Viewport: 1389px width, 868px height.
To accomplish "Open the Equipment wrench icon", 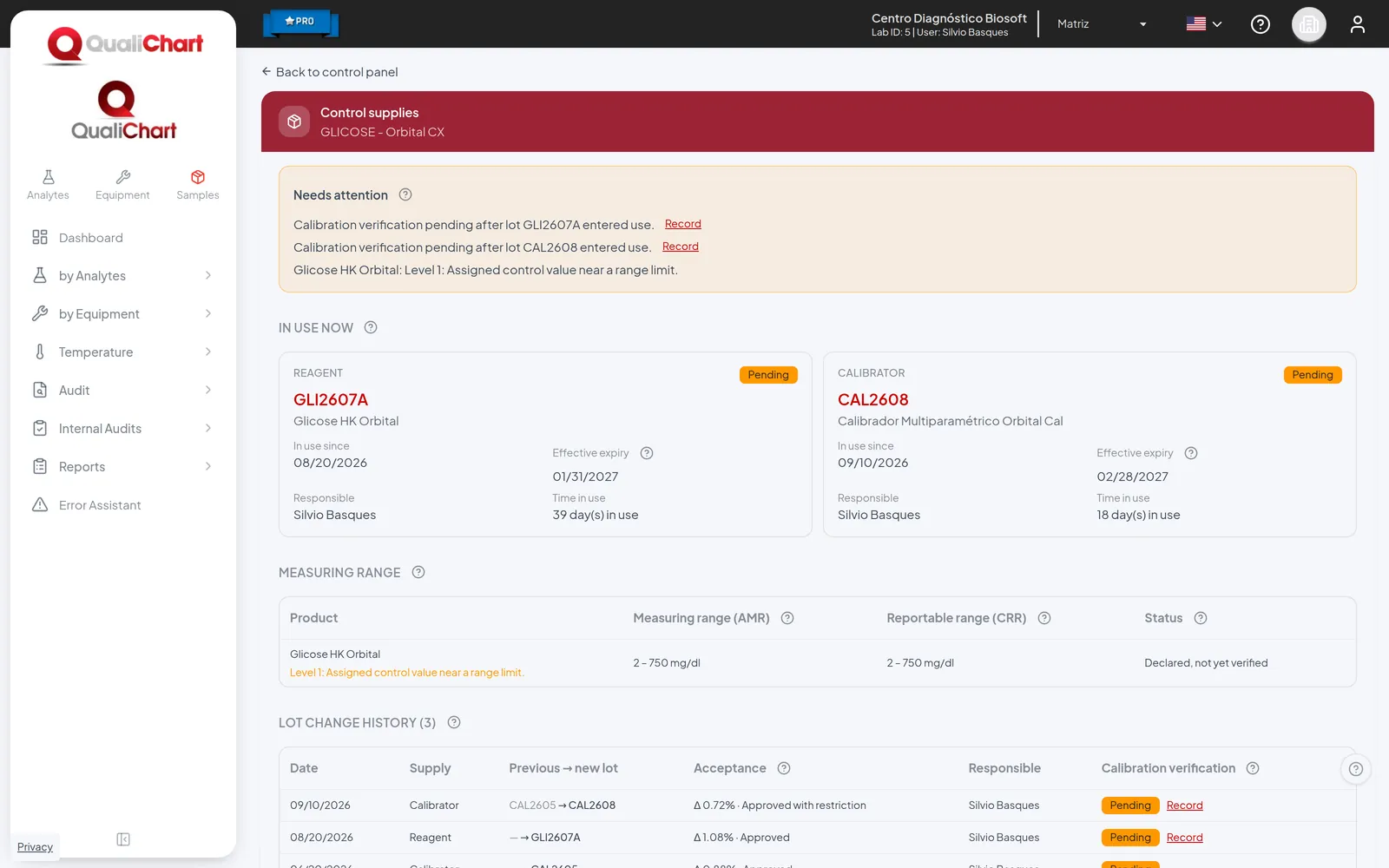I will (x=123, y=177).
